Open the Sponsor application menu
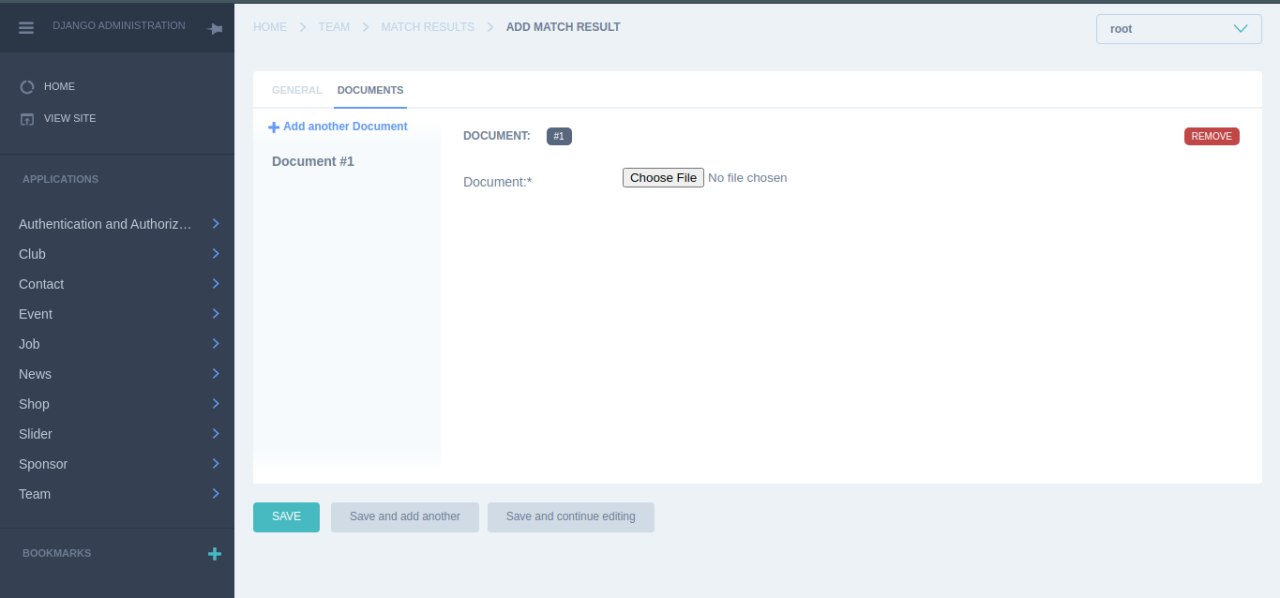The height and width of the screenshot is (598, 1280). (x=43, y=464)
